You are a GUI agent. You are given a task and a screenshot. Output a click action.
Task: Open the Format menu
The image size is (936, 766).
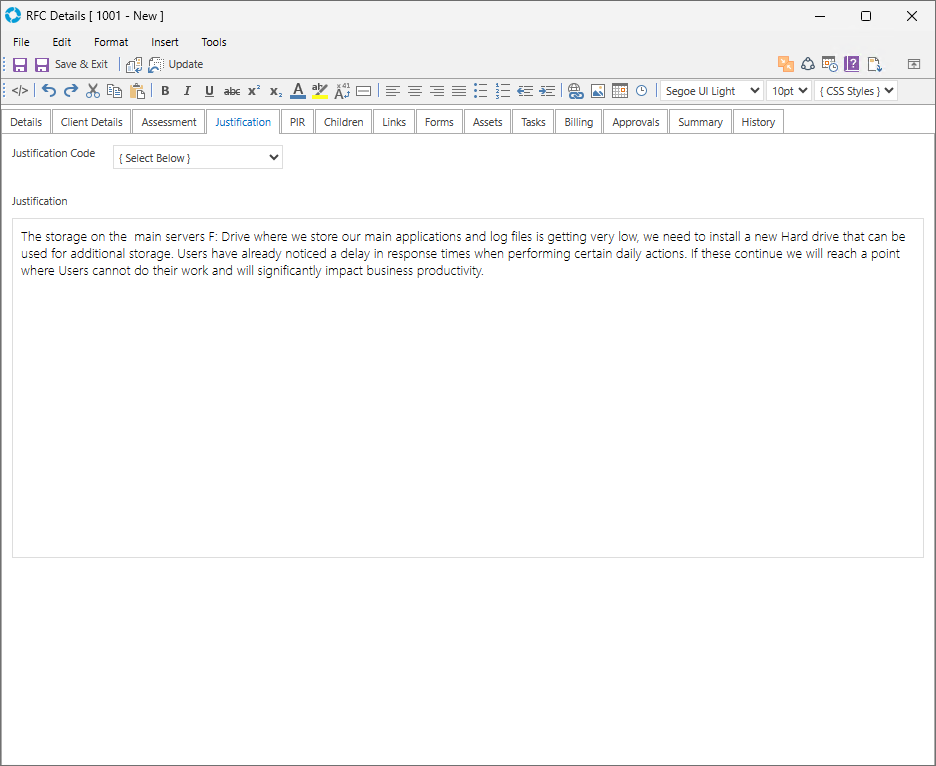point(111,42)
